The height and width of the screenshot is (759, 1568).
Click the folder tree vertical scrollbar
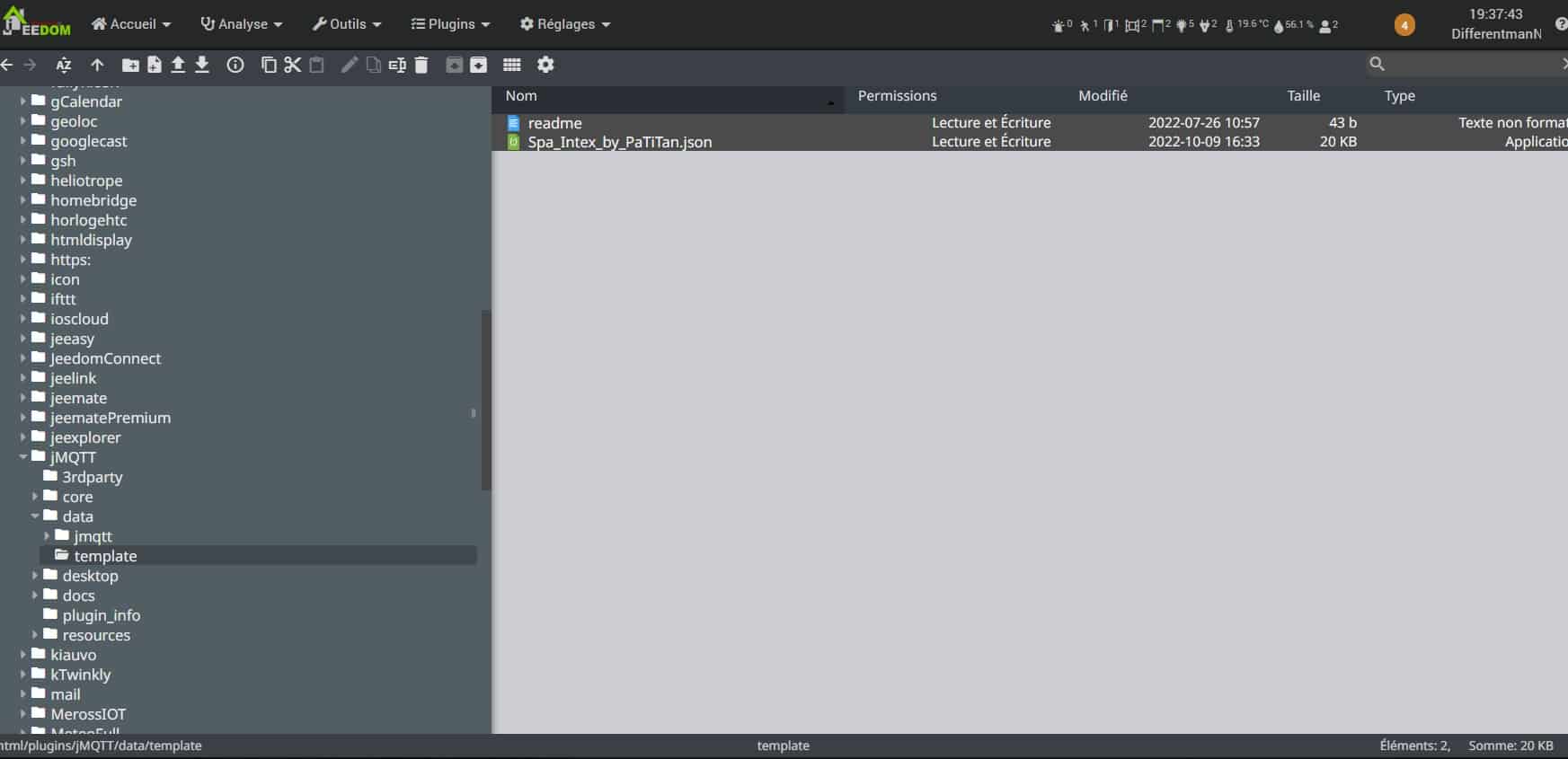pos(486,400)
